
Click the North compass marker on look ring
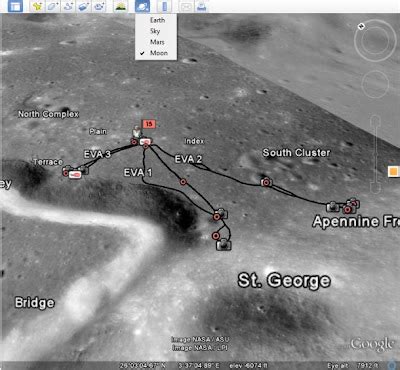click(361, 26)
